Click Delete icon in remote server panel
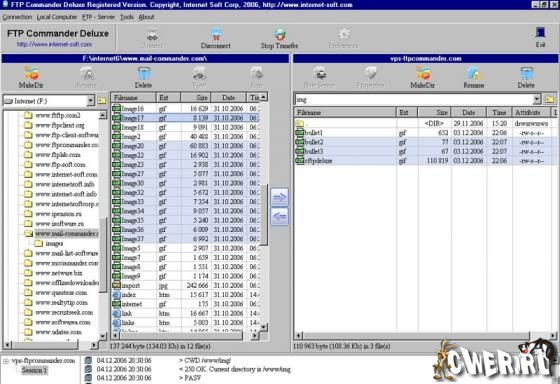Screen dimensions: 560x384 pyautogui.click(x=527, y=74)
